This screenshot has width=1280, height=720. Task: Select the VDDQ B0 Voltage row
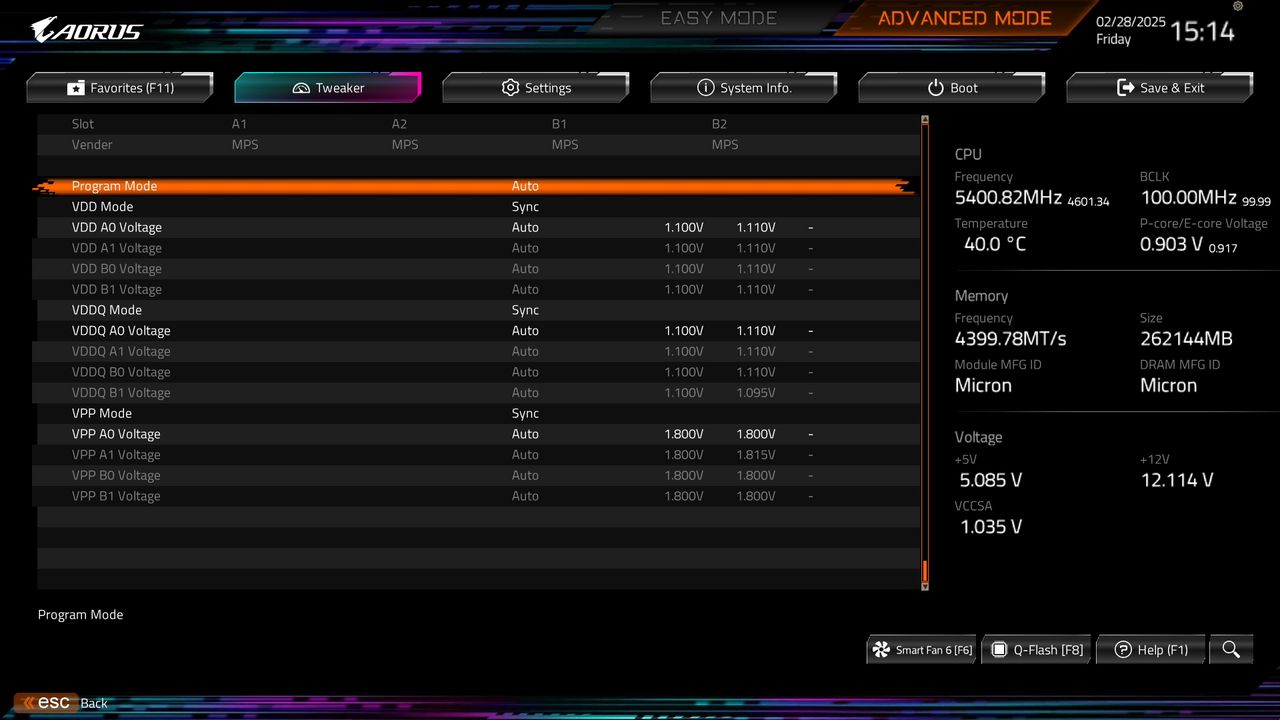(x=478, y=372)
